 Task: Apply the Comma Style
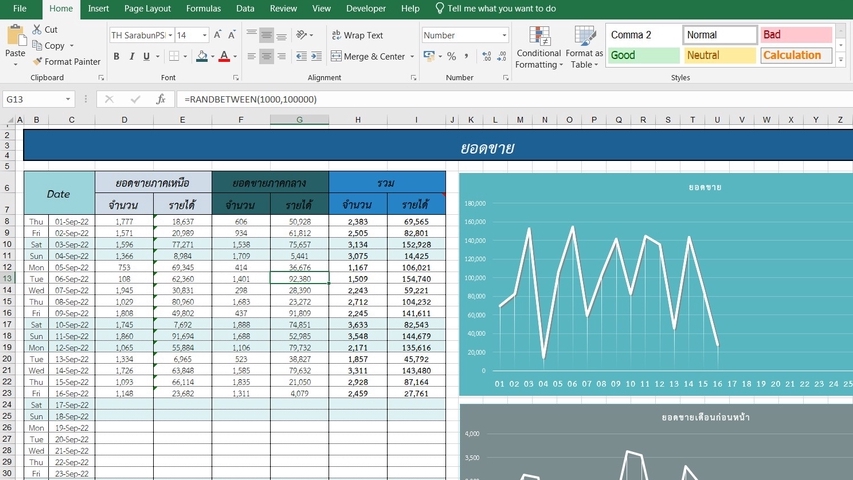tap(466, 56)
